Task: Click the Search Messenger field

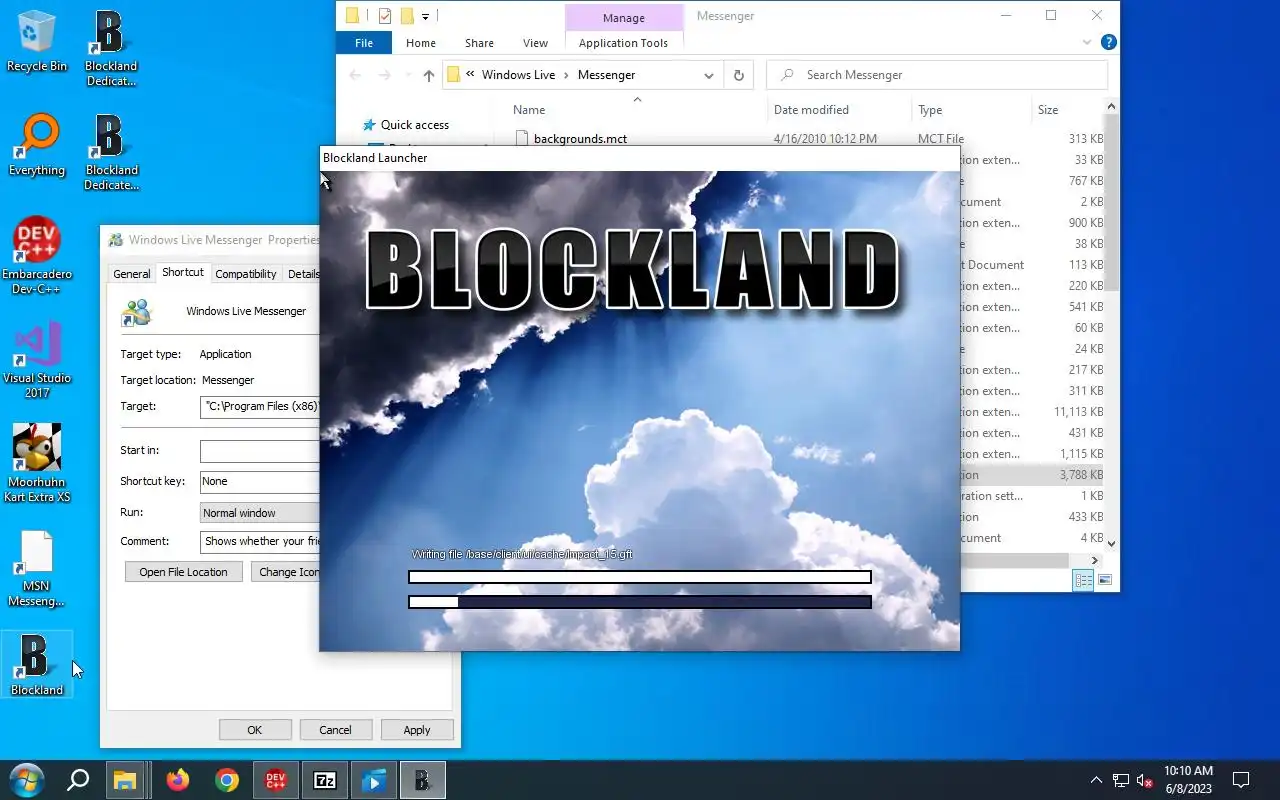Action: (x=937, y=75)
